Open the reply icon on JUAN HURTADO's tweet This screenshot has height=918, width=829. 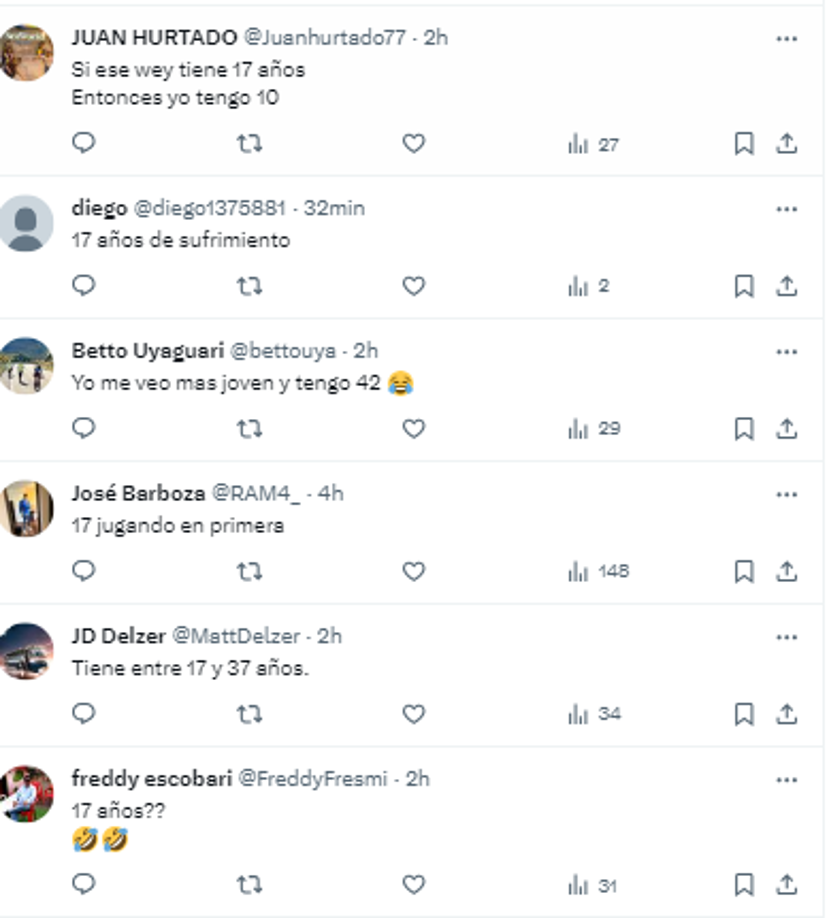tap(83, 145)
